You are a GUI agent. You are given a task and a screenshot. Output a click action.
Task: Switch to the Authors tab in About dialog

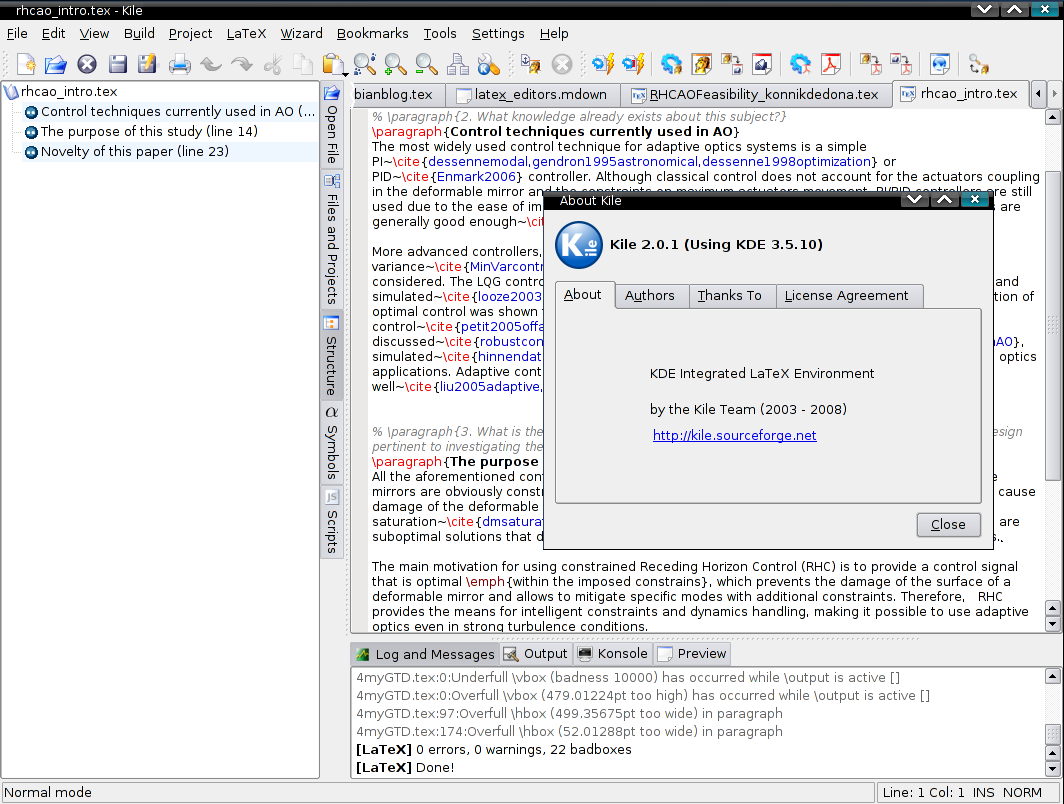649,296
